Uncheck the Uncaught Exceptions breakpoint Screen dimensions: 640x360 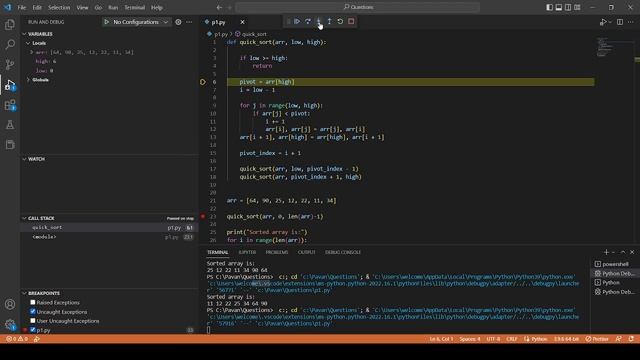click(33, 311)
